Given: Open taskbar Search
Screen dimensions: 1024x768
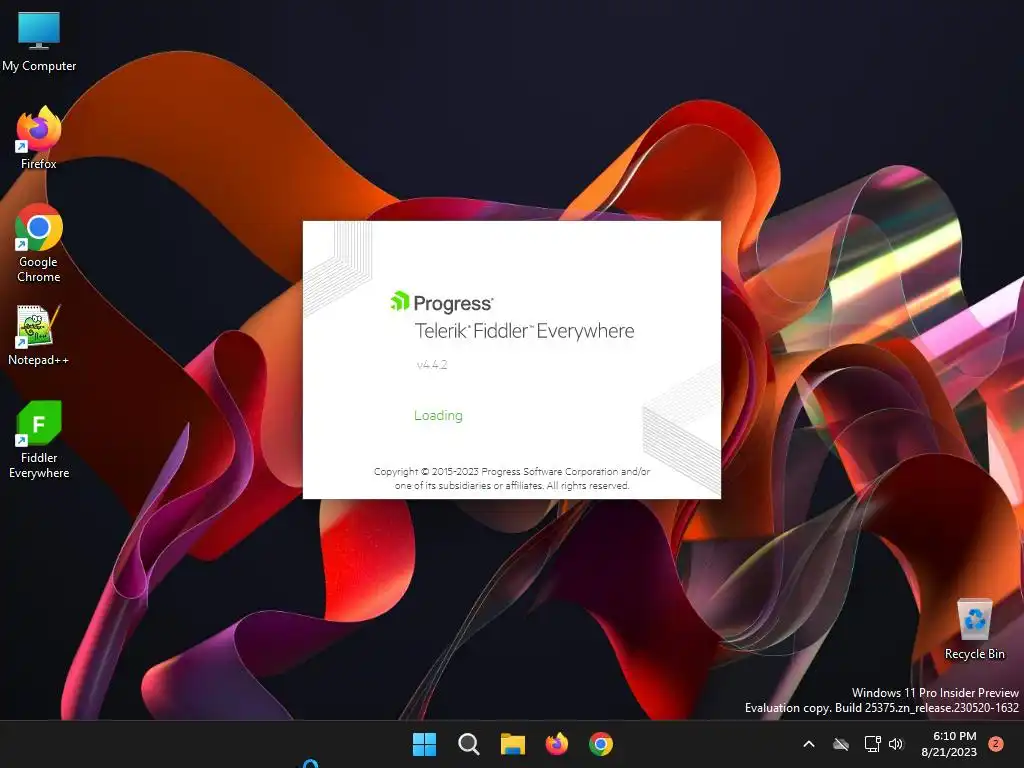Looking at the screenshot, I should point(468,744).
